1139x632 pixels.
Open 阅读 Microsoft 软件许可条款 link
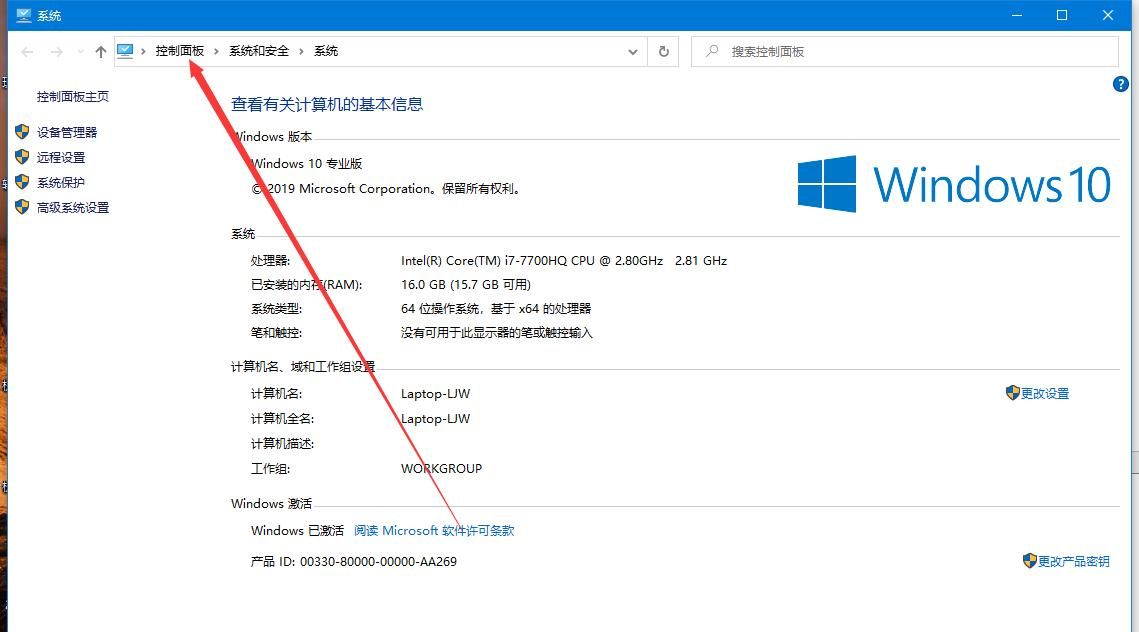point(434,531)
